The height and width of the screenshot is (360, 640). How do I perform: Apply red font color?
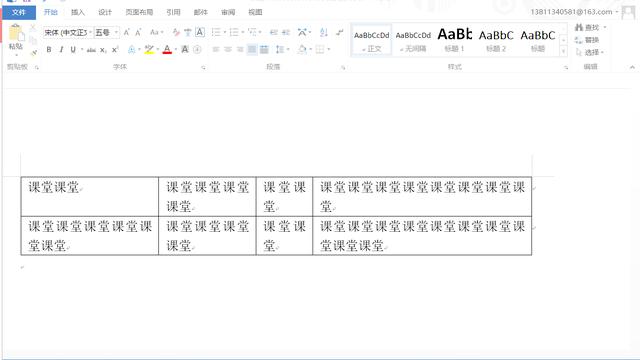pyautogui.click(x=167, y=50)
